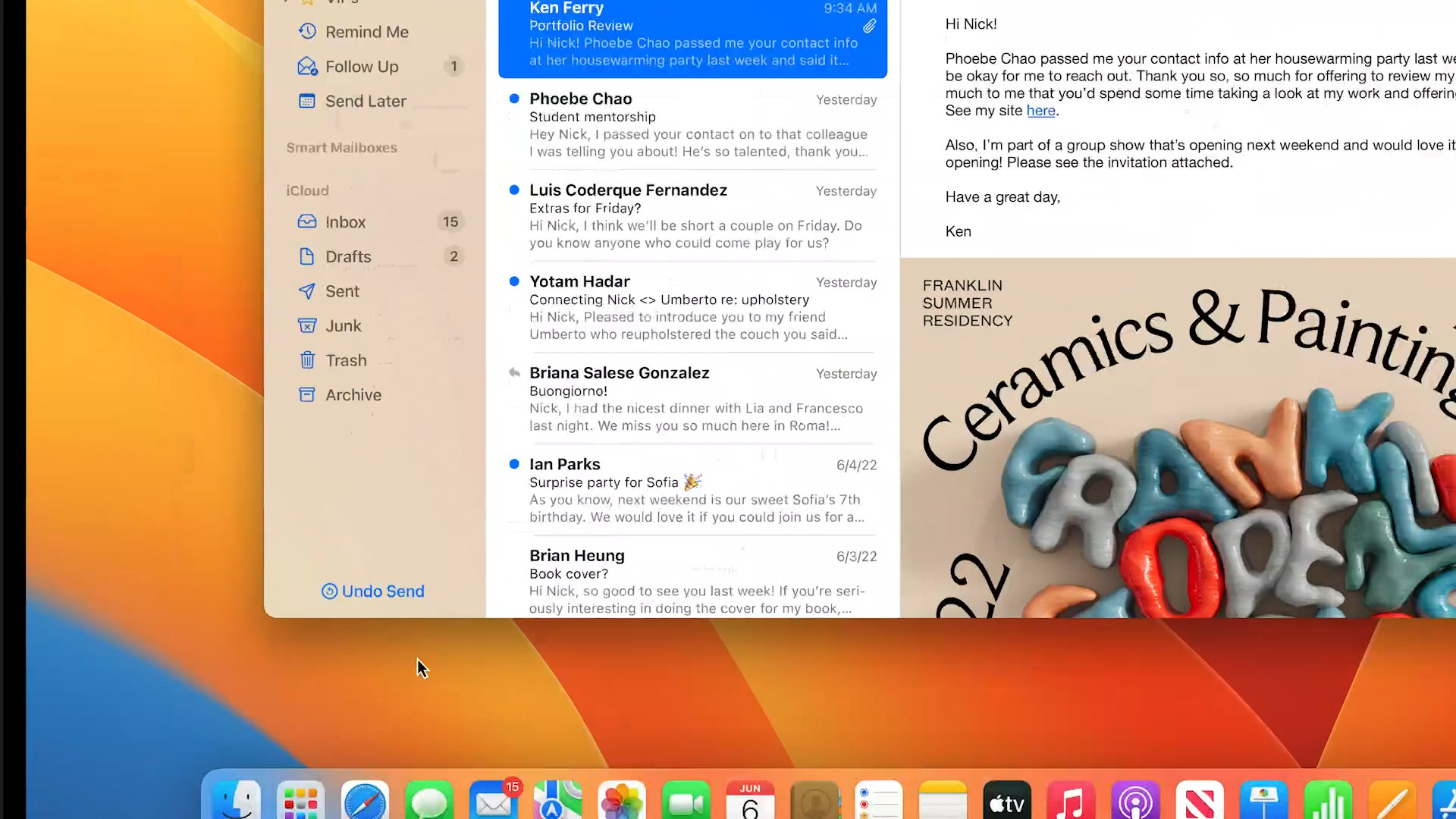This screenshot has height=819, width=1456.
Task: Click the Undo Send button
Action: pyautogui.click(x=372, y=591)
